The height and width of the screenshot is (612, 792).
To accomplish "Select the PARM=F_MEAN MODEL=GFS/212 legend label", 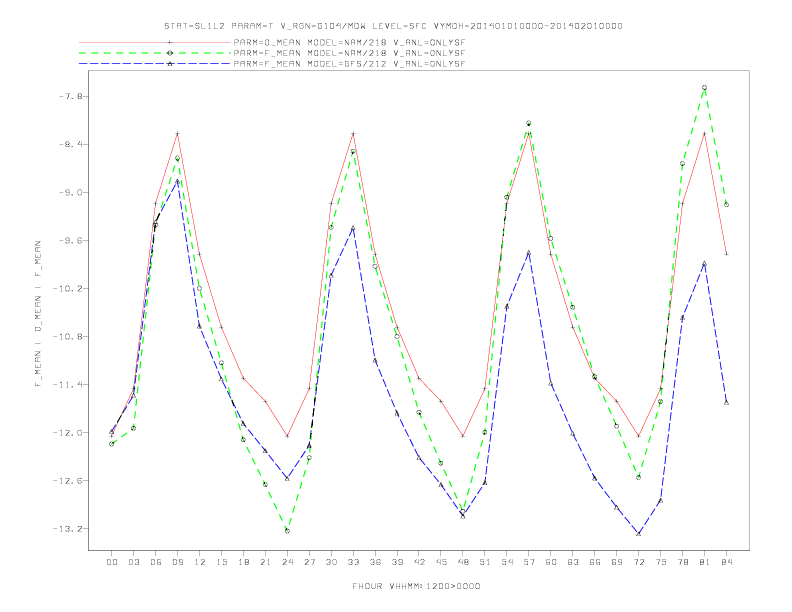I will click(349, 64).
